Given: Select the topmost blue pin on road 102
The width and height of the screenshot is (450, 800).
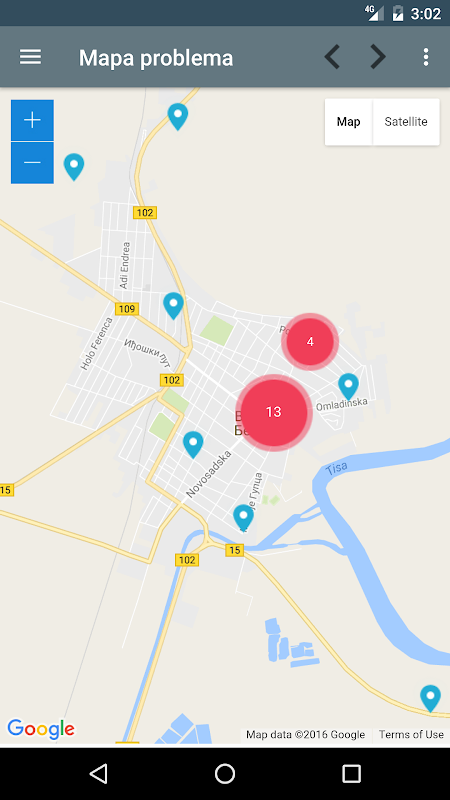Looking at the screenshot, I should 178,116.
